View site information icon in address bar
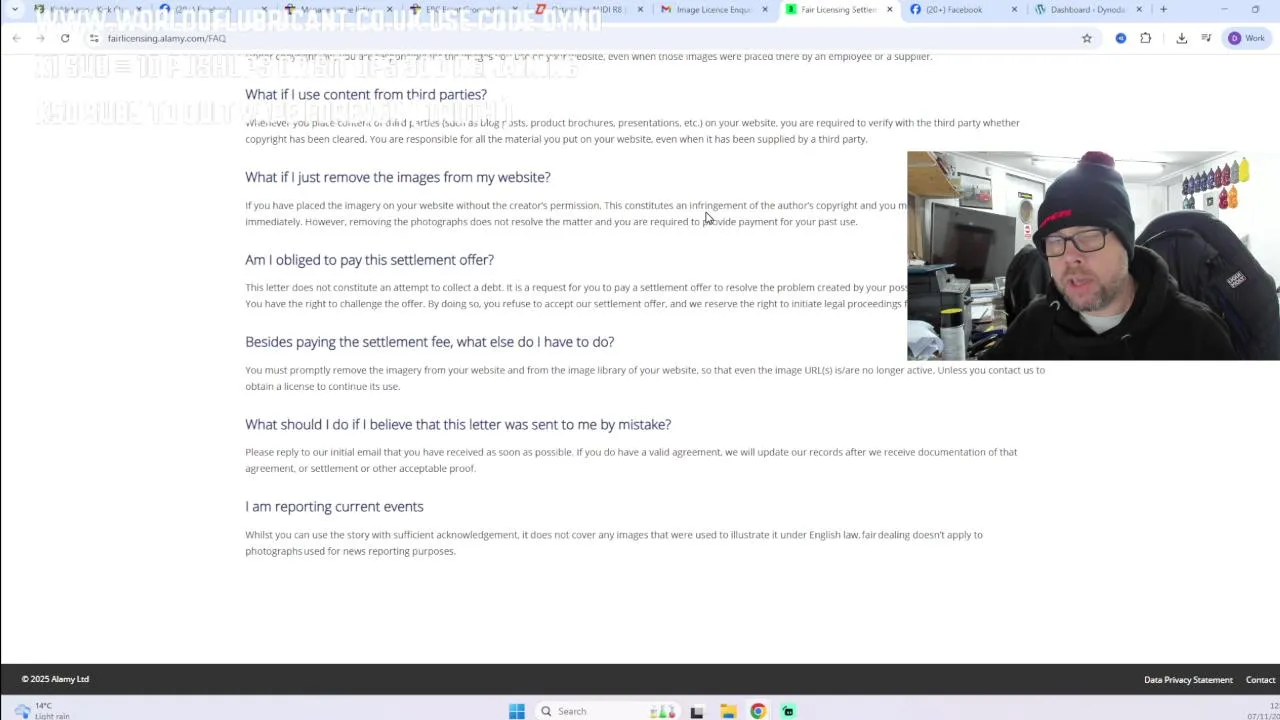Image resolution: width=1280 pixels, height=720 pixels. (93, 38)
